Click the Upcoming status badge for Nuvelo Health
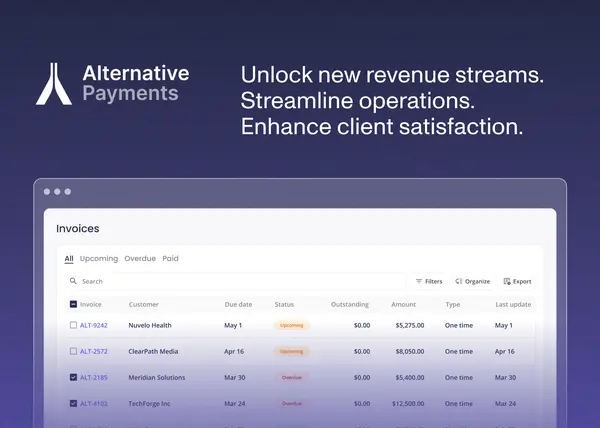 (292, 325)
